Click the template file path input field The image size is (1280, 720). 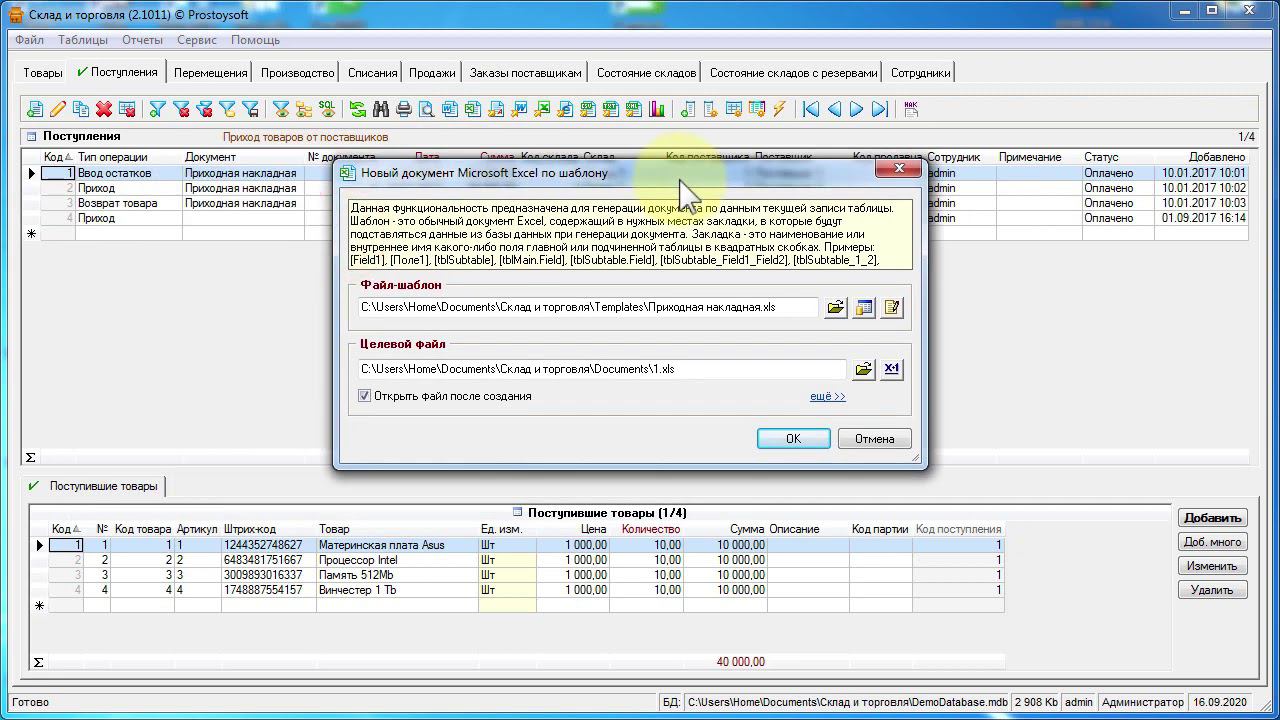click(x=588, y=307)
